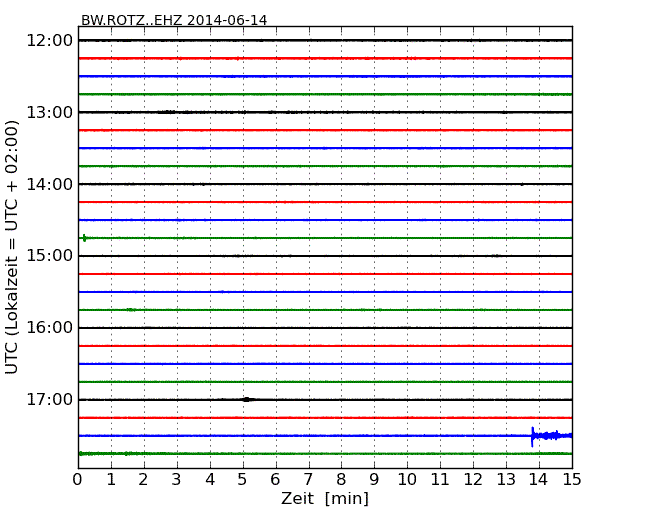Click x-axis tick label 11
650x520 pixels.
pos(440,480)
